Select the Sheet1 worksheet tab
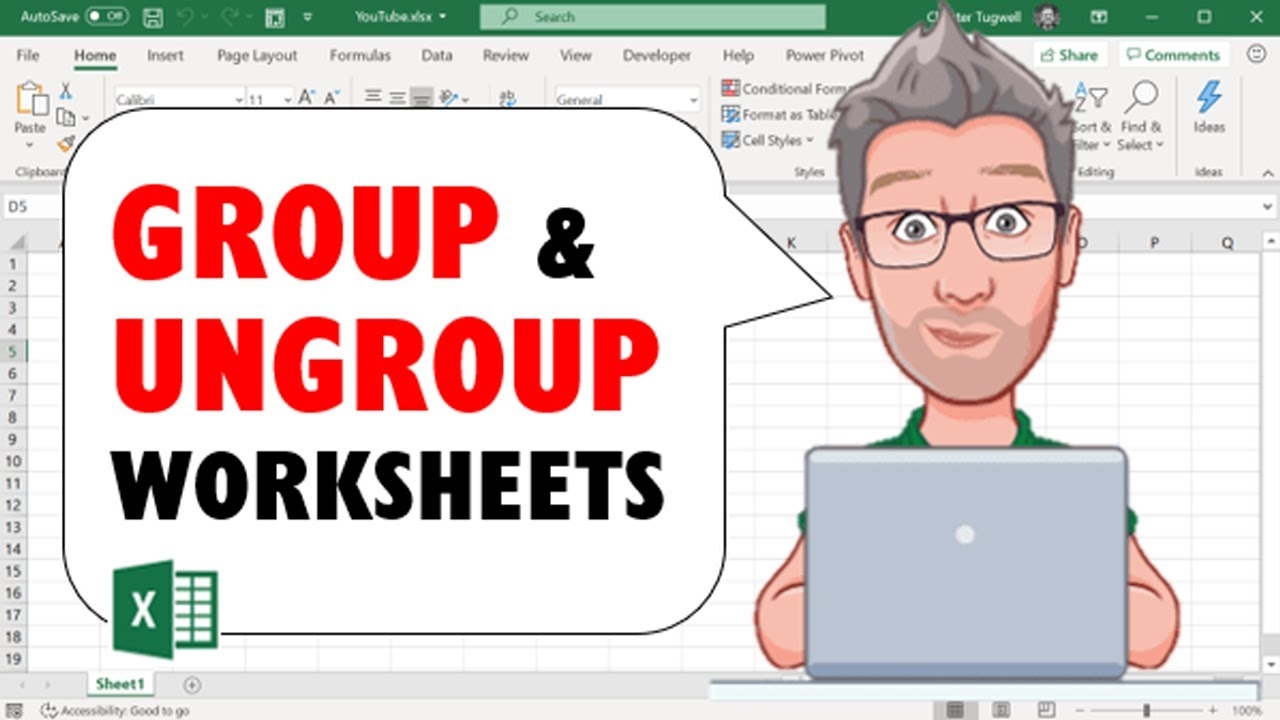The height and width of the screenshot is (720, 1280). [x=120, y=684]
